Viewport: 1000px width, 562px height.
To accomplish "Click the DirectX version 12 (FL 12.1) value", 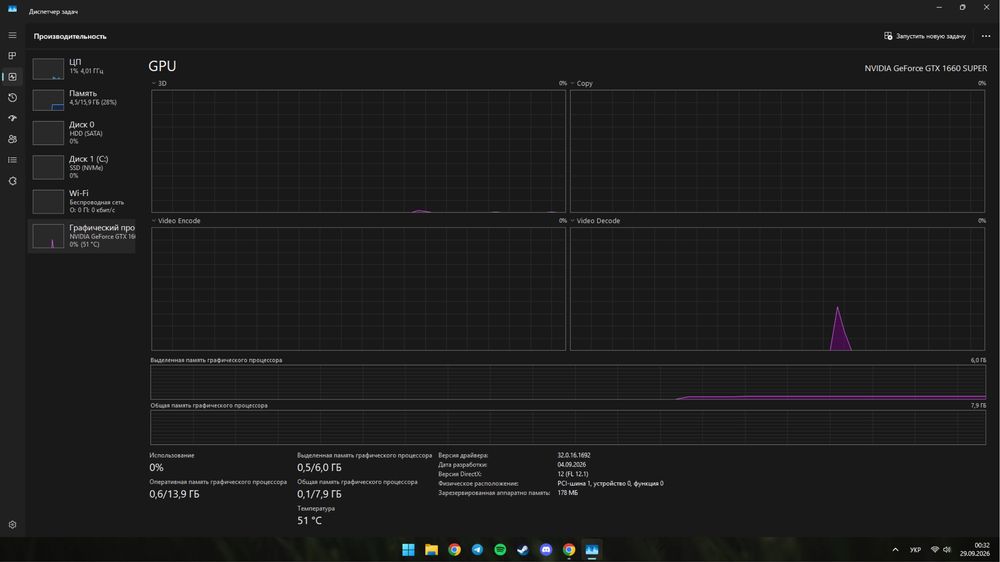I will [x=573, y=474].
